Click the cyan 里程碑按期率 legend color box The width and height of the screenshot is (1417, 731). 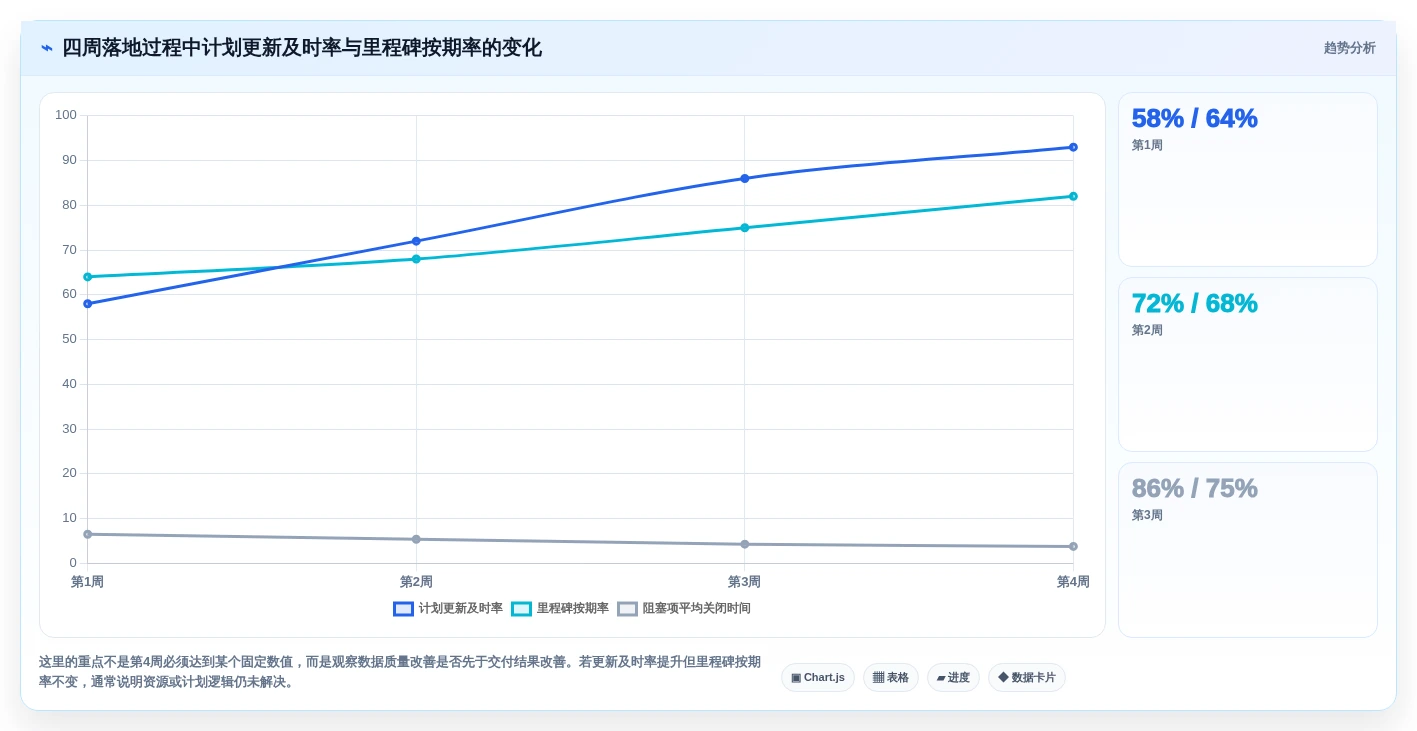[x=521, y=609]
